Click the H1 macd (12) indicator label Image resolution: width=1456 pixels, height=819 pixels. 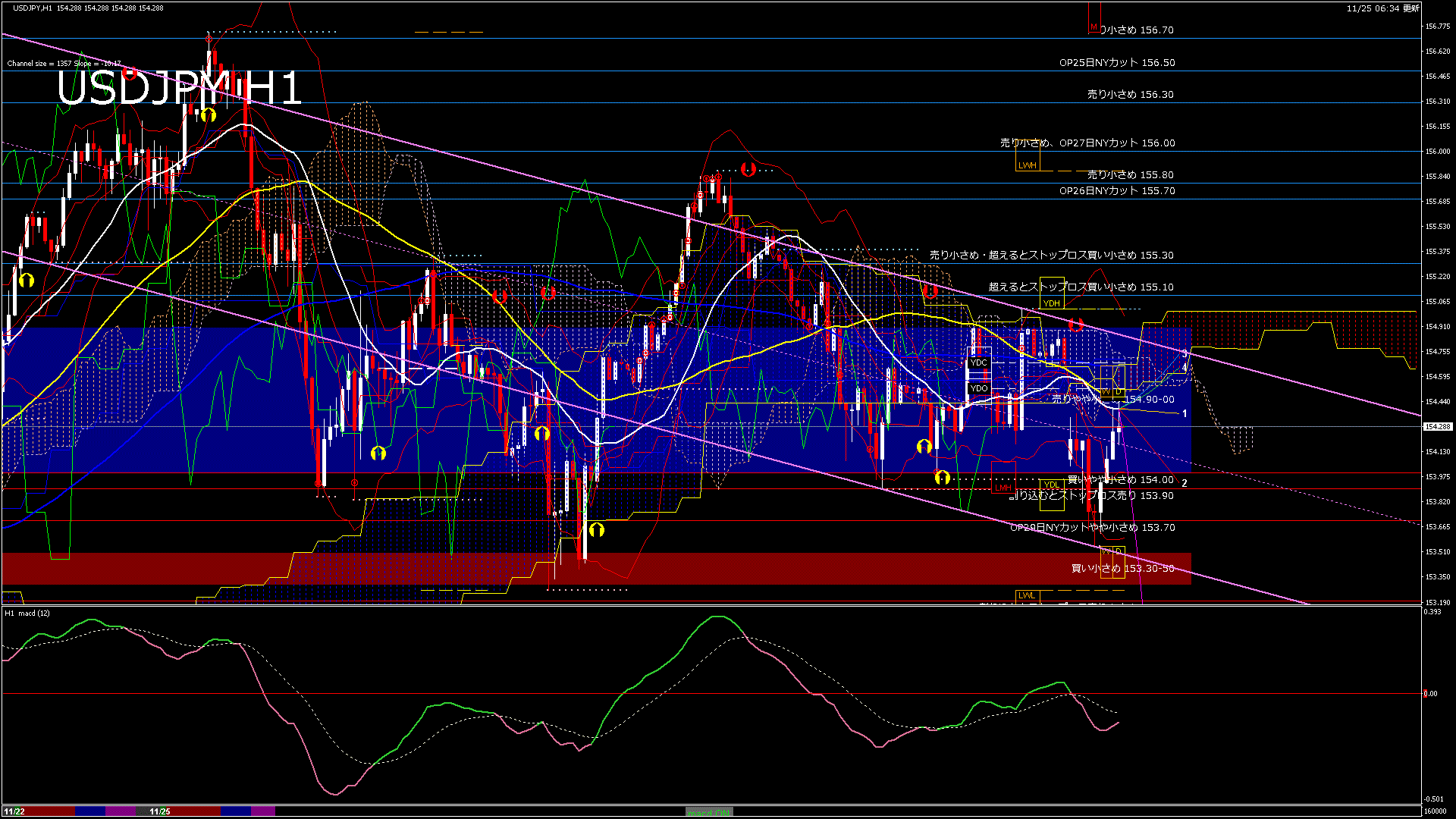click(x=27, y=613)
